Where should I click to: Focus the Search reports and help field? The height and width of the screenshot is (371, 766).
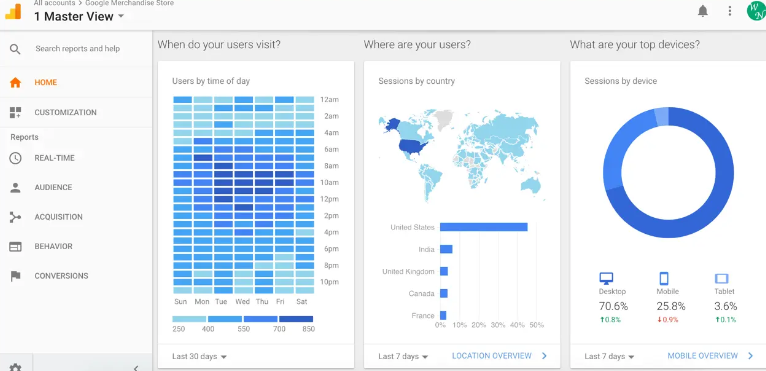pyautogui.click(x=77, y=49)
